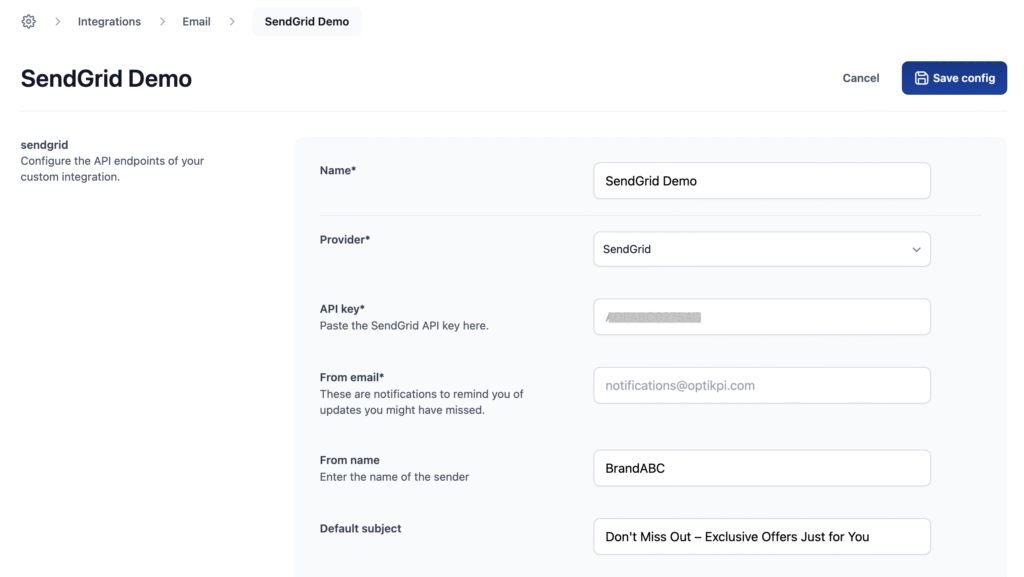Click the 'sendgrid' section label
This screenshot has width=1024, height=577.
coord(44,144)
